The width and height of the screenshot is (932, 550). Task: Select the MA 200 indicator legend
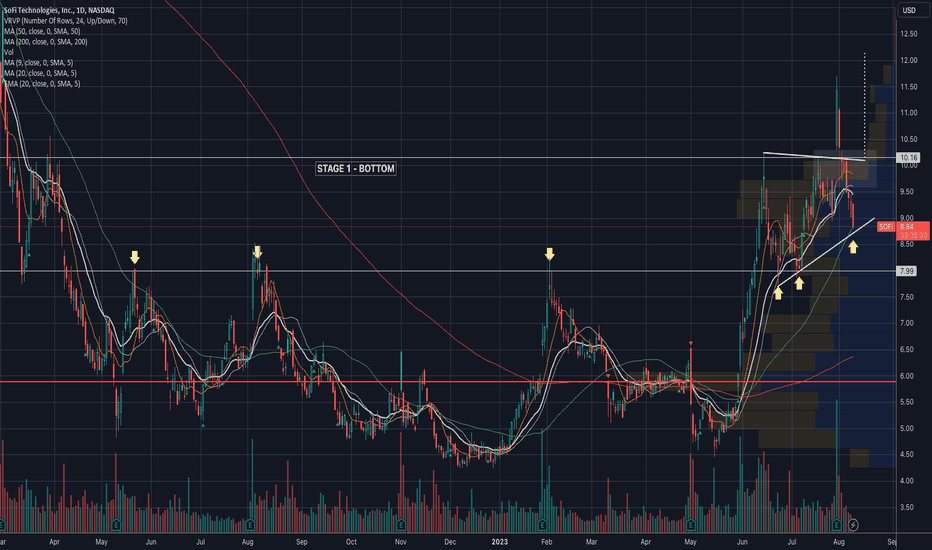pyautogui.click(x=46, y=42)
